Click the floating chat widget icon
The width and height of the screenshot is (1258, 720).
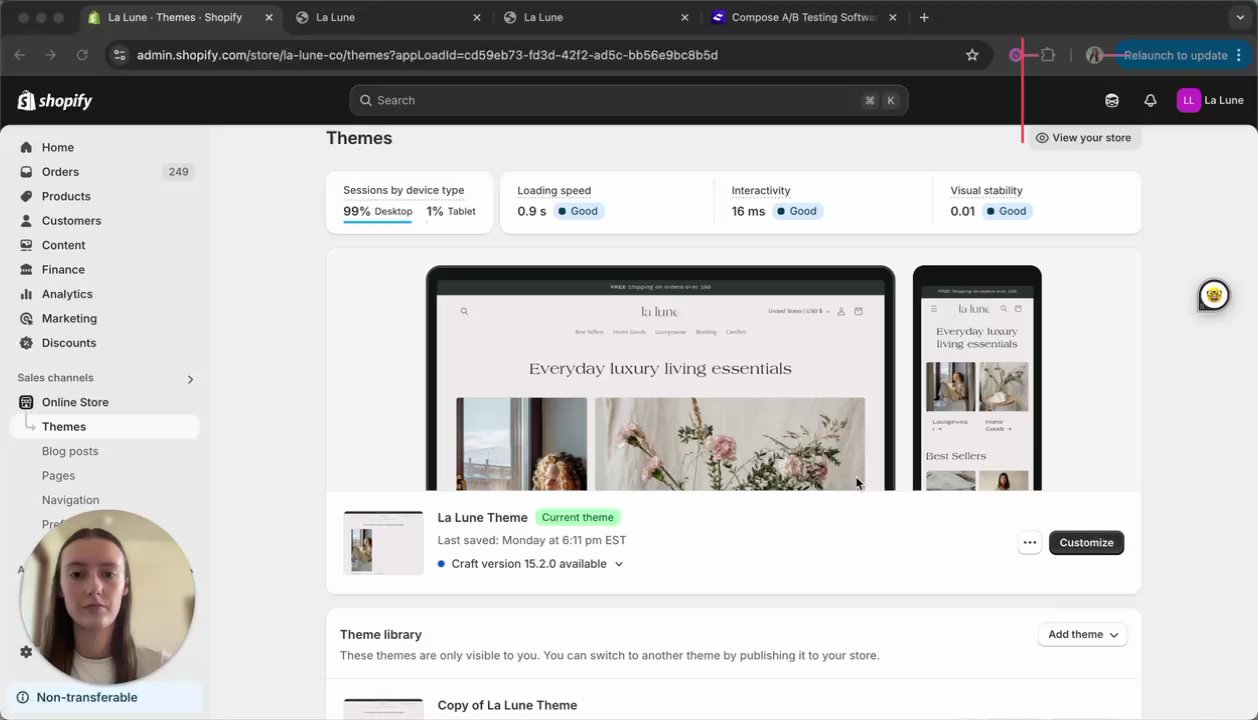[1214, 295]
